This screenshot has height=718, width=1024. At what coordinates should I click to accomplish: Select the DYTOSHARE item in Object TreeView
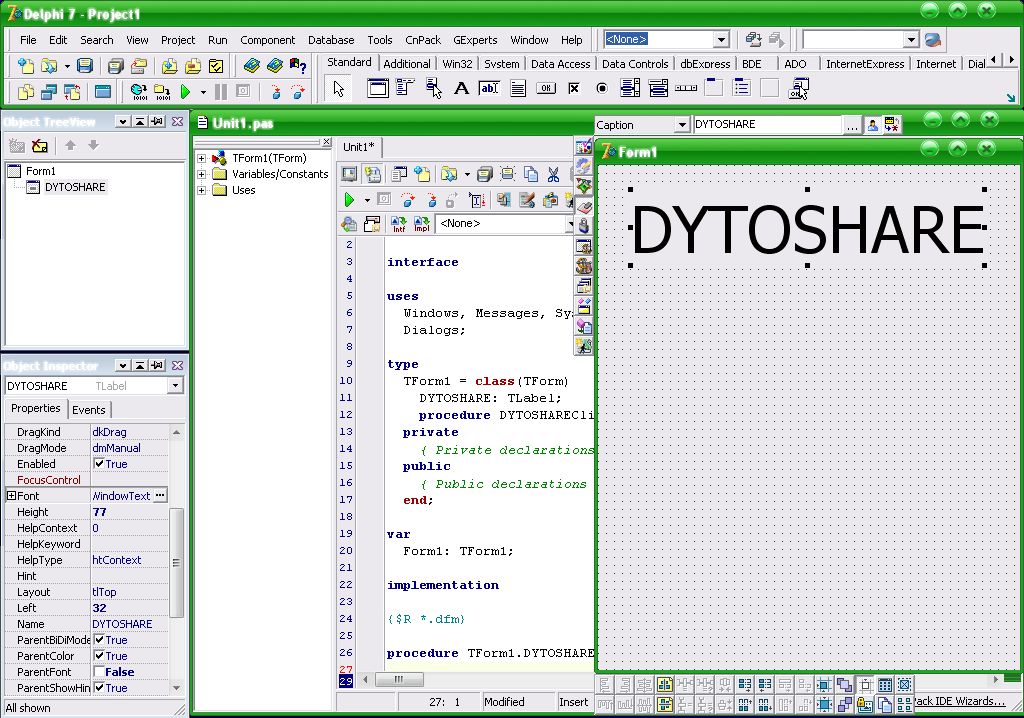(x=74, y=188)
